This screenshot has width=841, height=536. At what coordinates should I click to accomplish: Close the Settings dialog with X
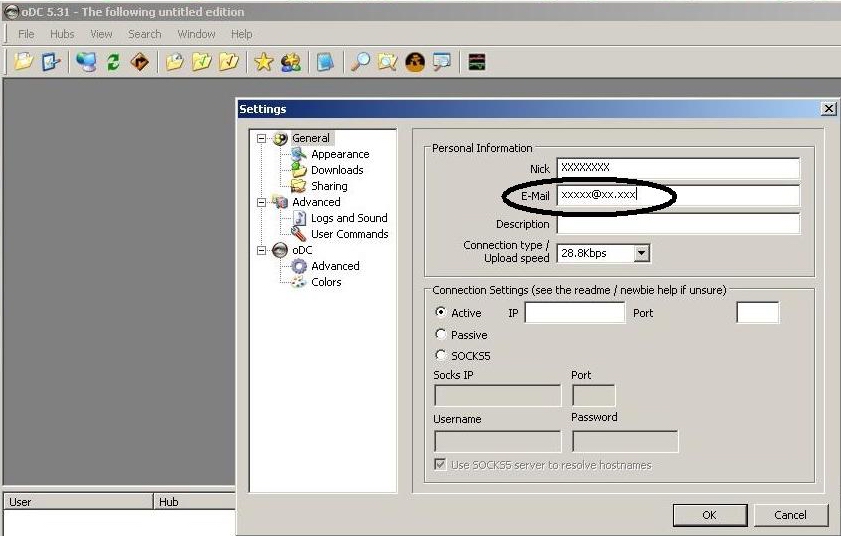click(x=828, y=108)
